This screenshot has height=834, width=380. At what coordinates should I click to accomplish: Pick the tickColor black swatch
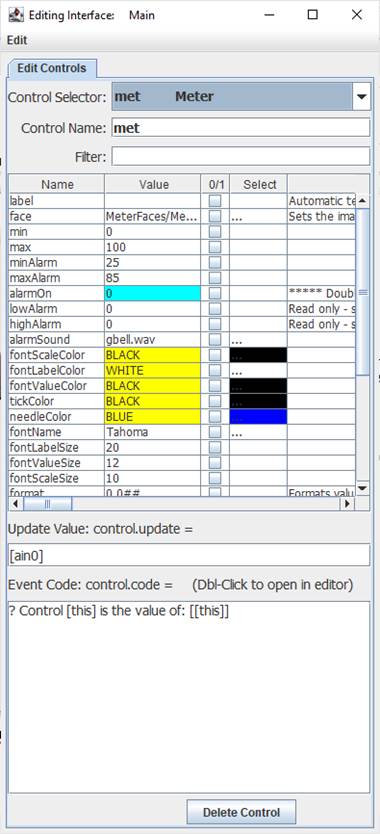[x=258, y=402]
